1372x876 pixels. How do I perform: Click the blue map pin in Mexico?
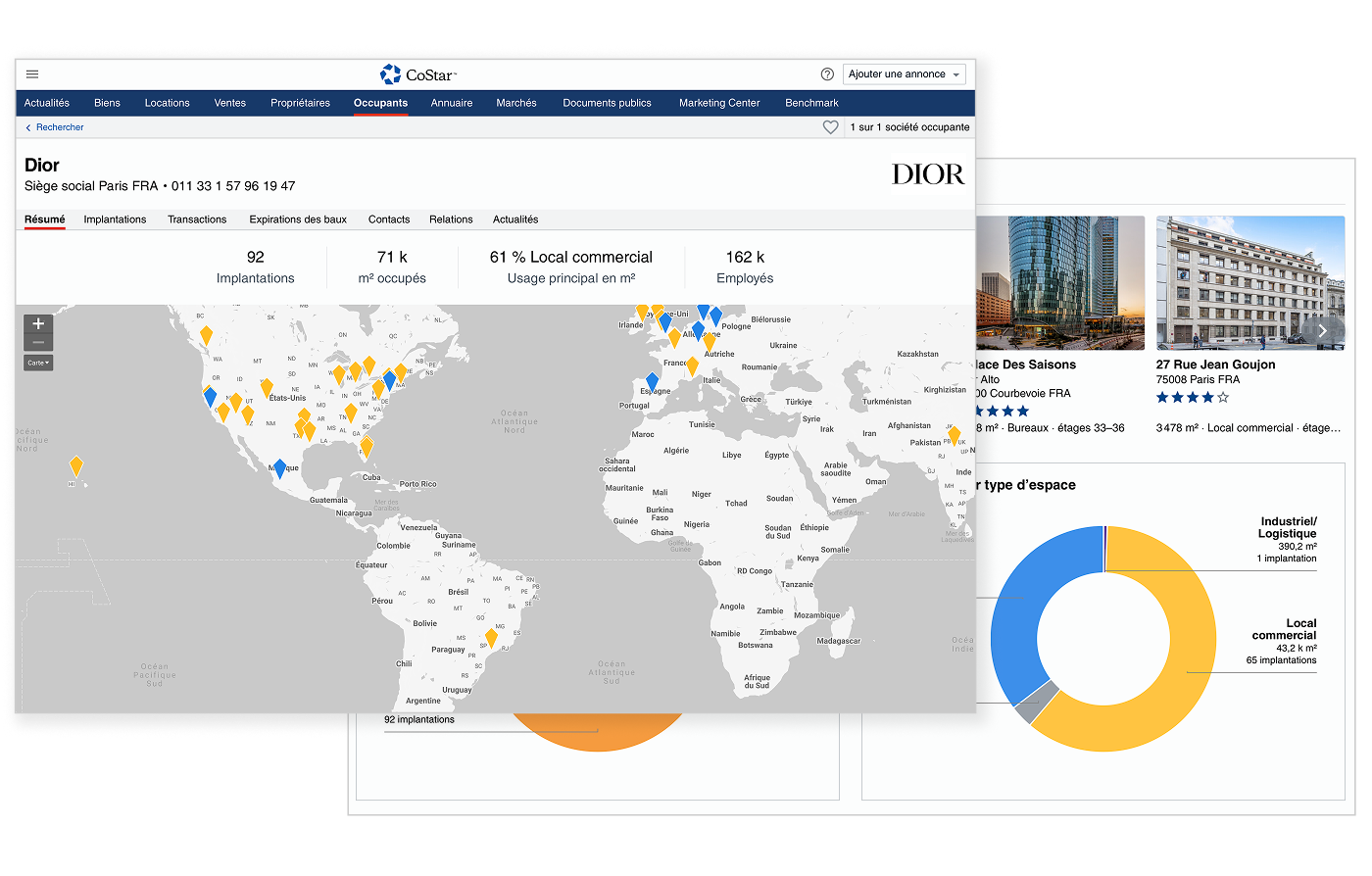[x=279, y=468]
